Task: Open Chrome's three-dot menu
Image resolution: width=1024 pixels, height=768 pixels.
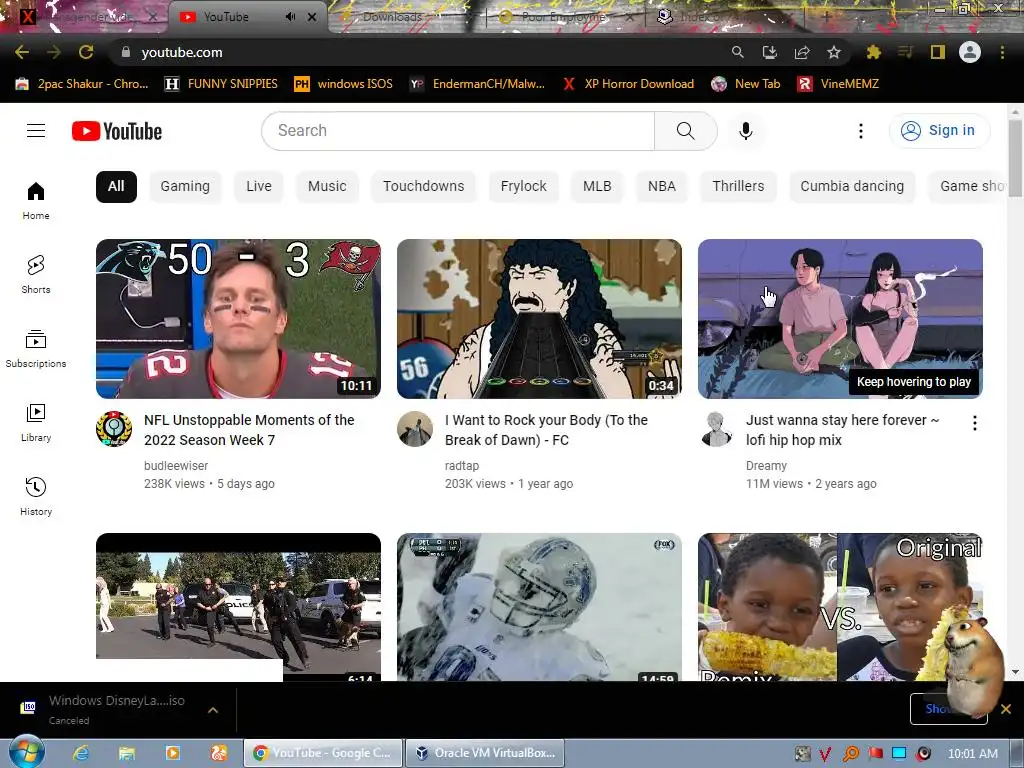Action: (x=1002, y=52)
